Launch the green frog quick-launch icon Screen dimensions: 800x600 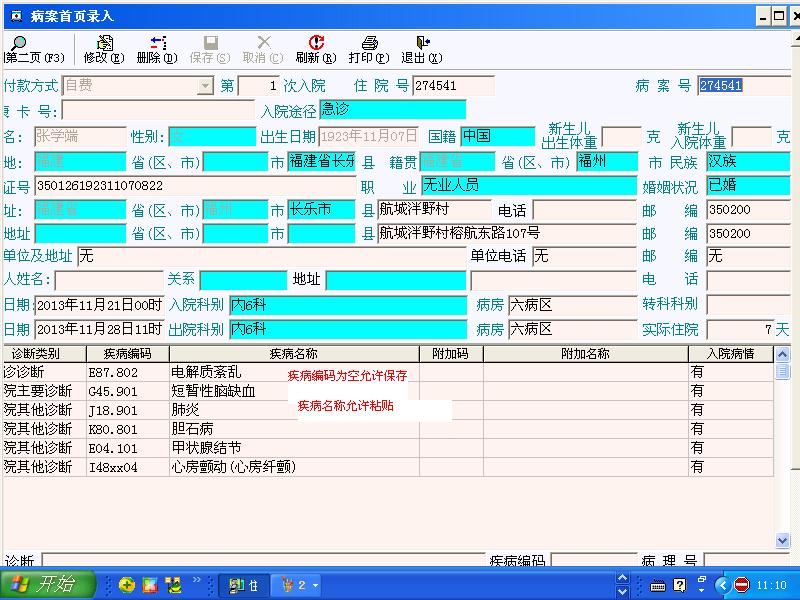(x=173, y=585)
